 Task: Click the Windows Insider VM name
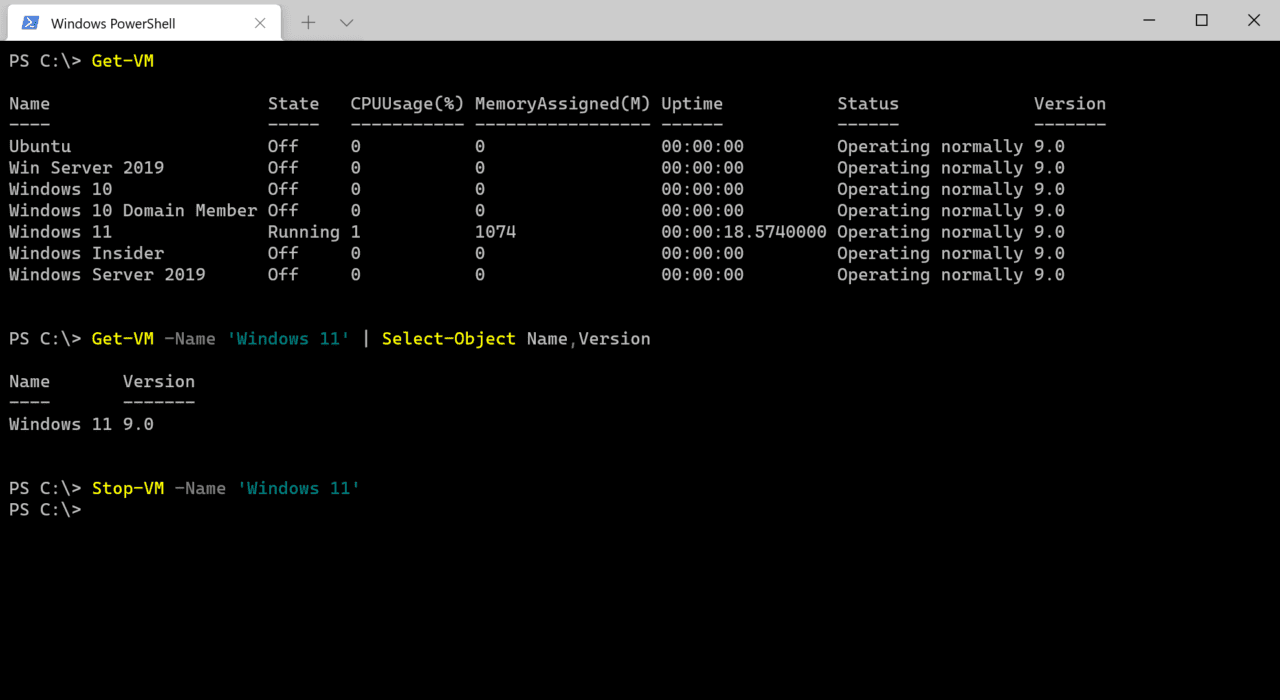(86, 254)
